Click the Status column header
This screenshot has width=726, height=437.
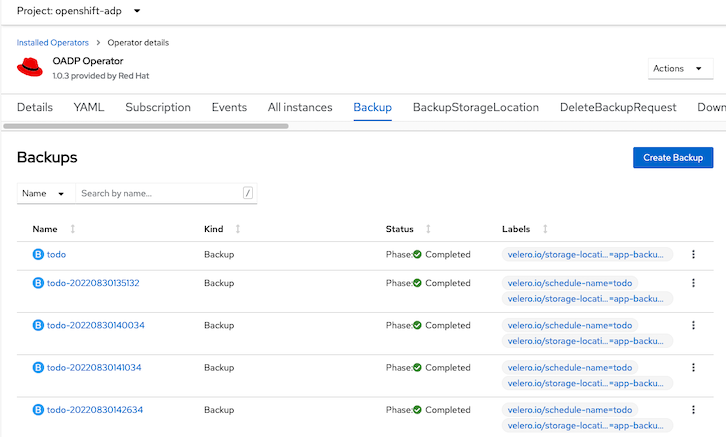coord(400,229)
